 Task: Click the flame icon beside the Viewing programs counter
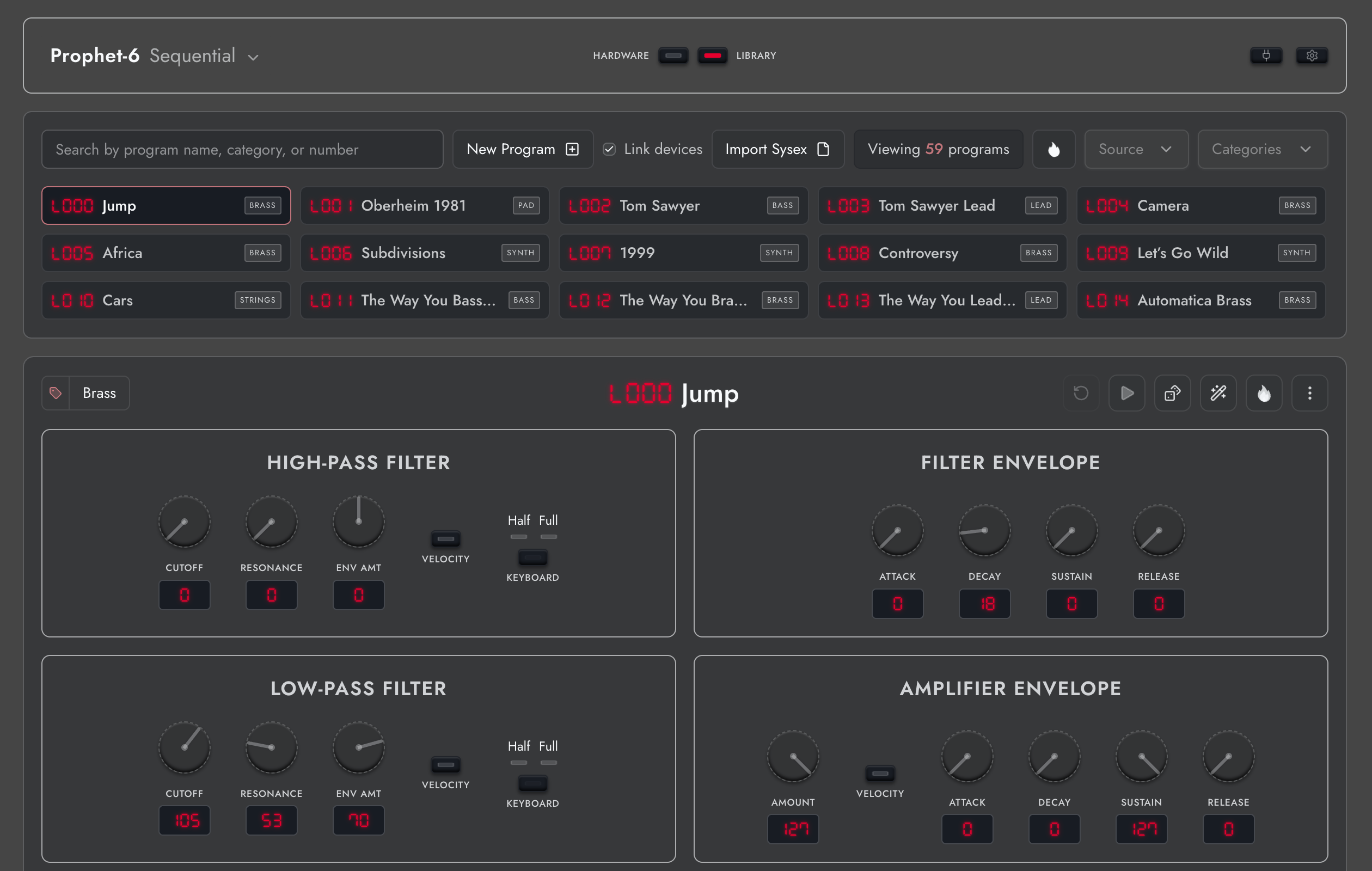(x=1053, y=149)
